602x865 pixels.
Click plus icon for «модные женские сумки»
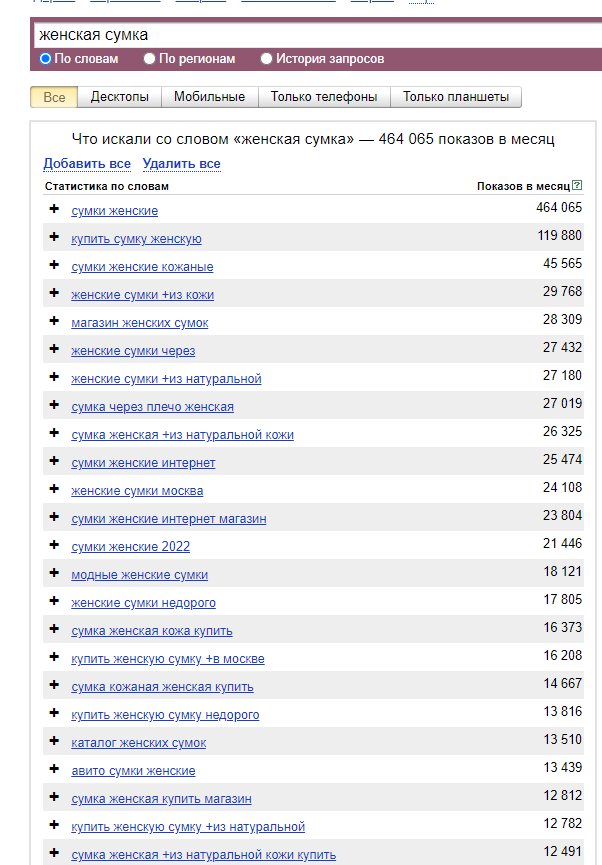coord(54,573)
